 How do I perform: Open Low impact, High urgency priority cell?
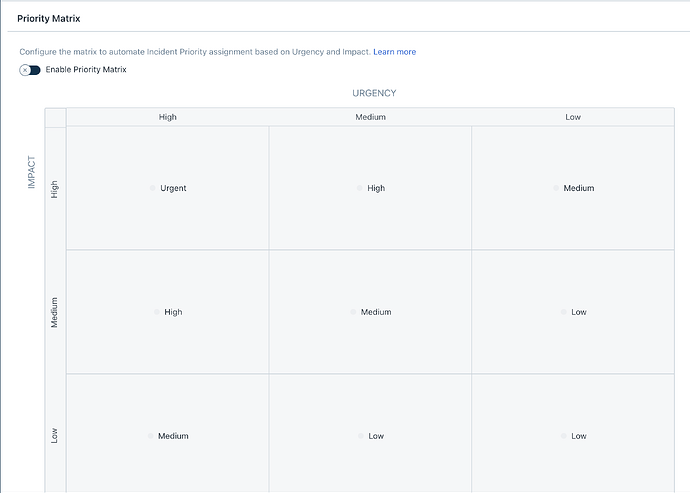(168, 436)
